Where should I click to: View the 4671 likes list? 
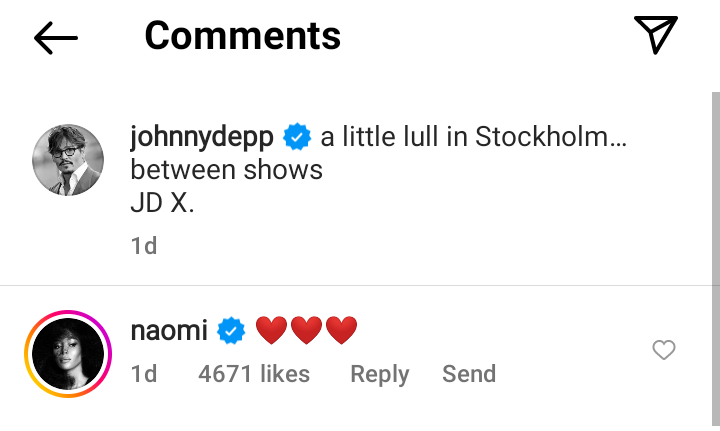(254, 374)
